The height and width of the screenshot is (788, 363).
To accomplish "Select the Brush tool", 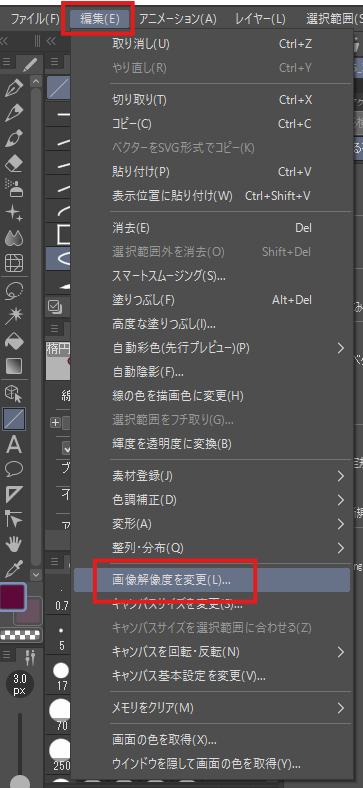I will 14,138.
